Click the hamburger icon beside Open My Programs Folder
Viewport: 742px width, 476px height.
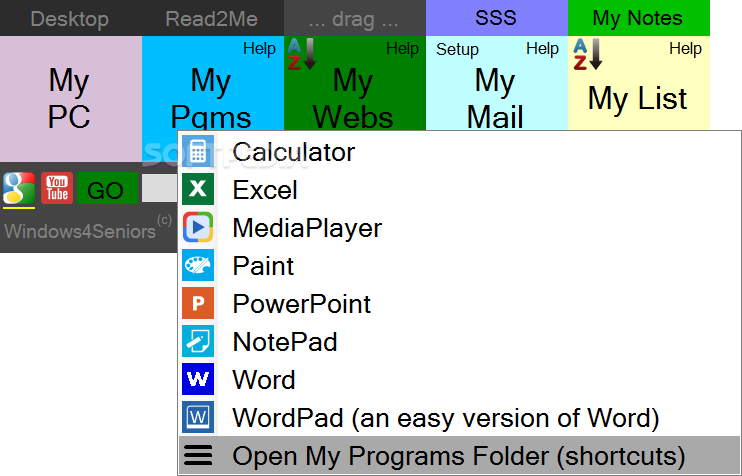click(198, 455)
